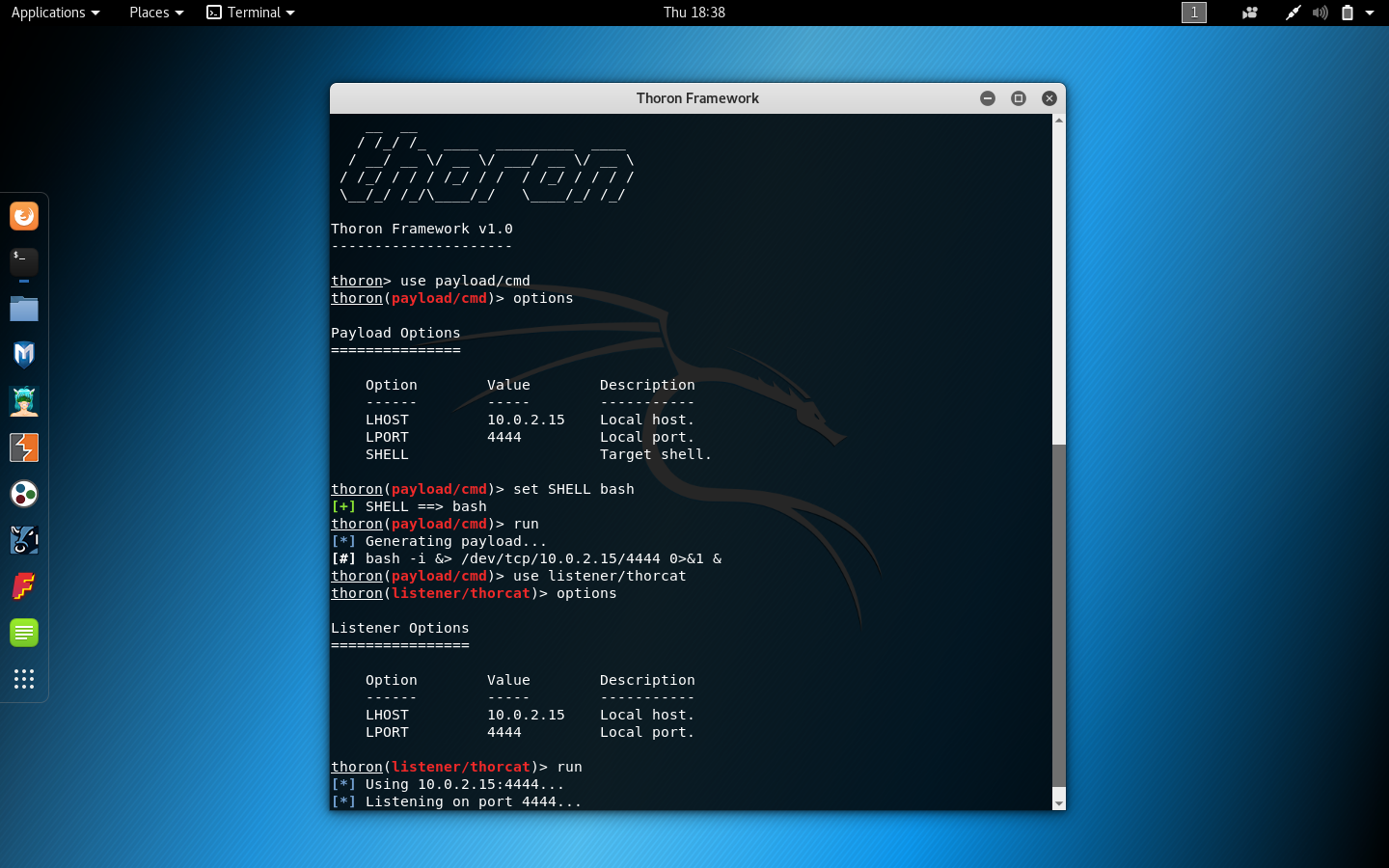Open the colored-circles dock icon
This screenshot has height=868, width=1389.
click(x=24, y=494)
